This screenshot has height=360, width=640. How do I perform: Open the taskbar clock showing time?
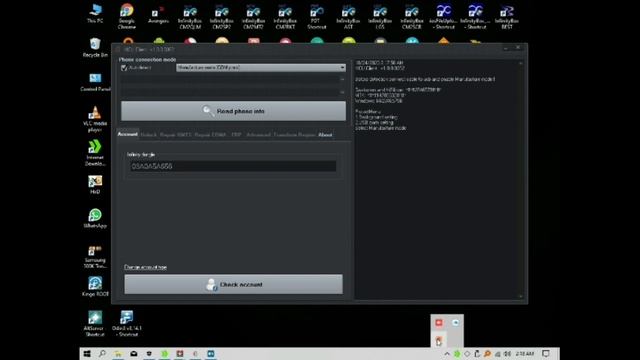(524, 354)
